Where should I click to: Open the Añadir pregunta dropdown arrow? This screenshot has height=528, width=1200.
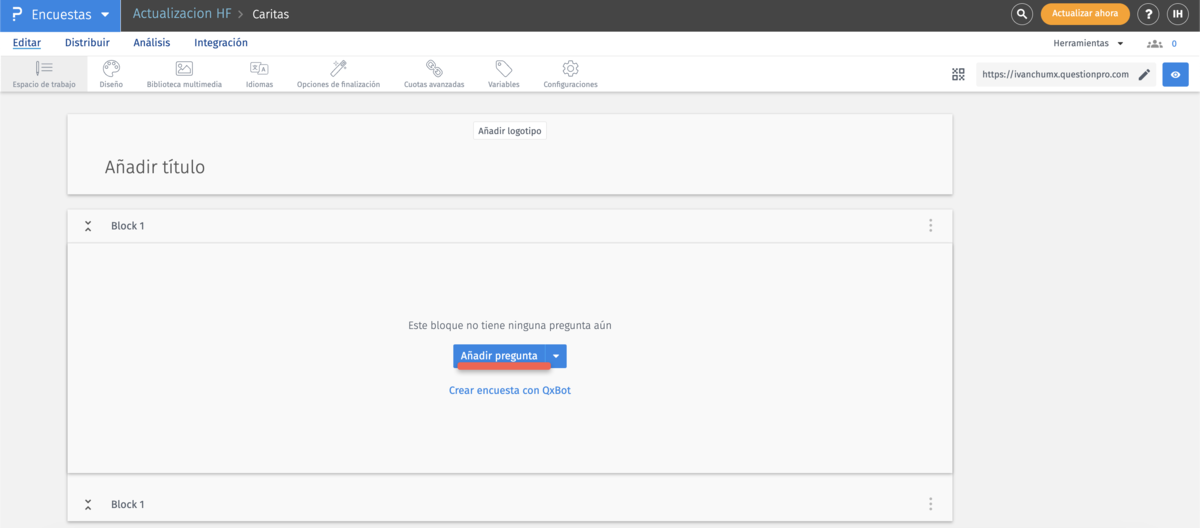coord(557,356)
